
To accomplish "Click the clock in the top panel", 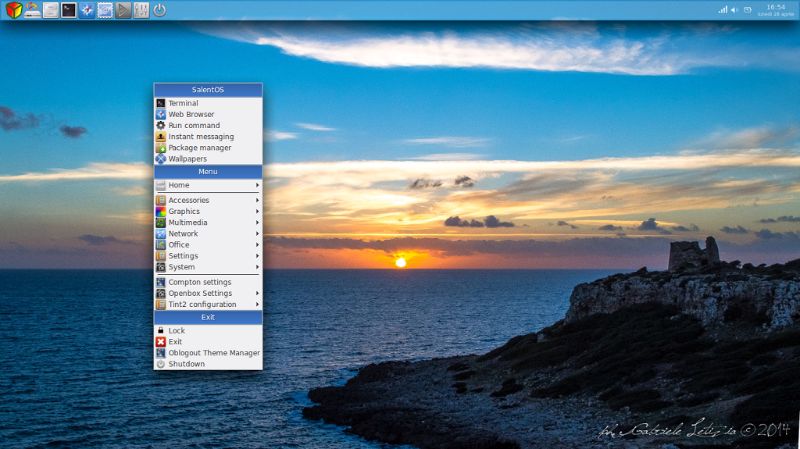I will tap(775, 10).
